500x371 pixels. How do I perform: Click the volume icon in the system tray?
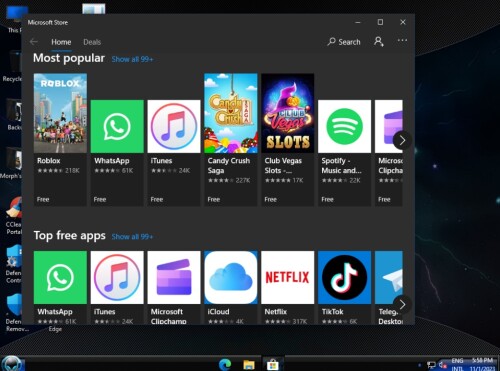tap(443, 365)
